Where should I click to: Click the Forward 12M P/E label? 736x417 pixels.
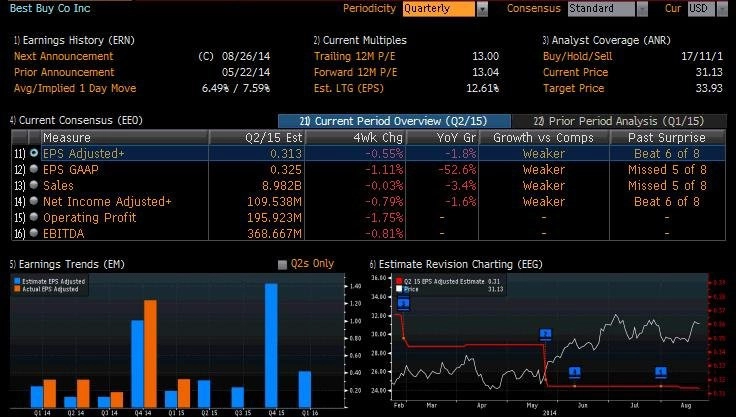coord(355,72)
